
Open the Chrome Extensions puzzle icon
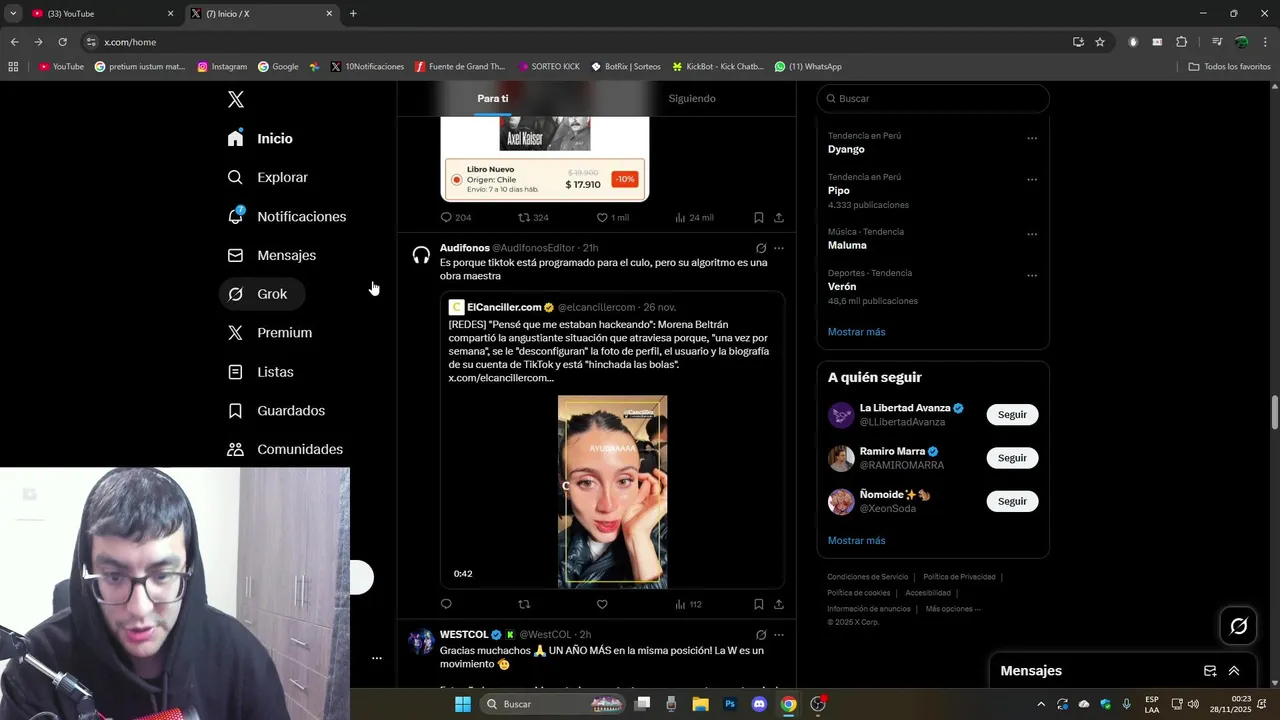[1181, 42]
